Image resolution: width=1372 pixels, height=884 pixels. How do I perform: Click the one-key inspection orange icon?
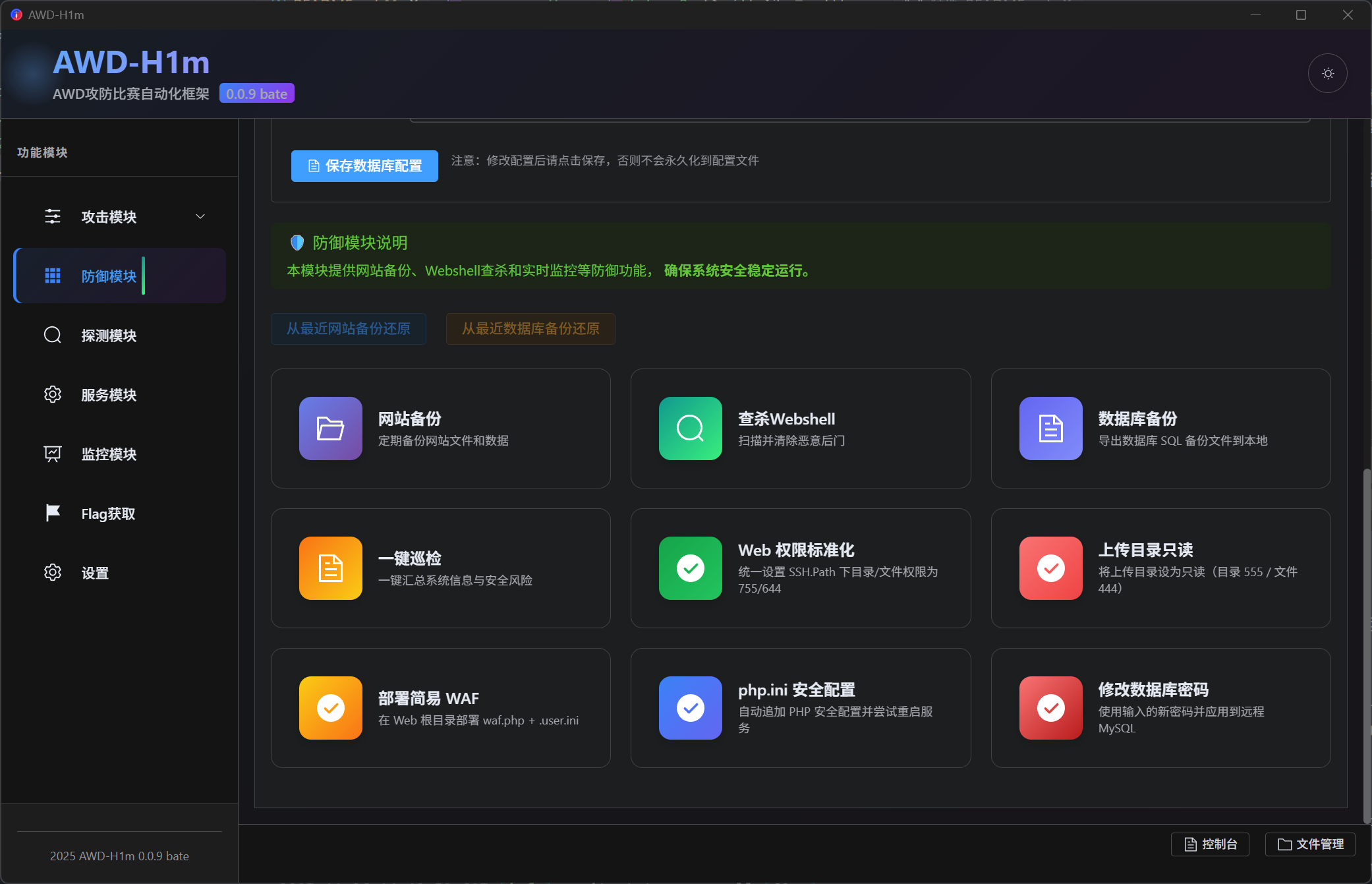(330, 568)
